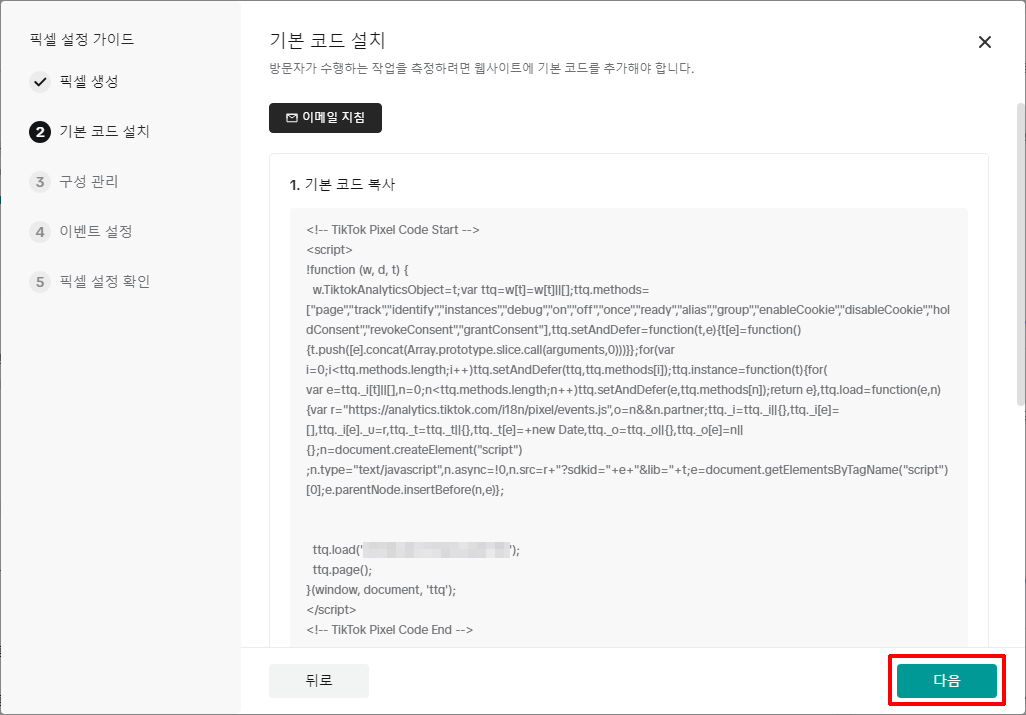The width and height of the screenshot is (1026, 715).
Task: Click the 픽셀 설정 가이드 sidebar title
Action: point(82,40)
